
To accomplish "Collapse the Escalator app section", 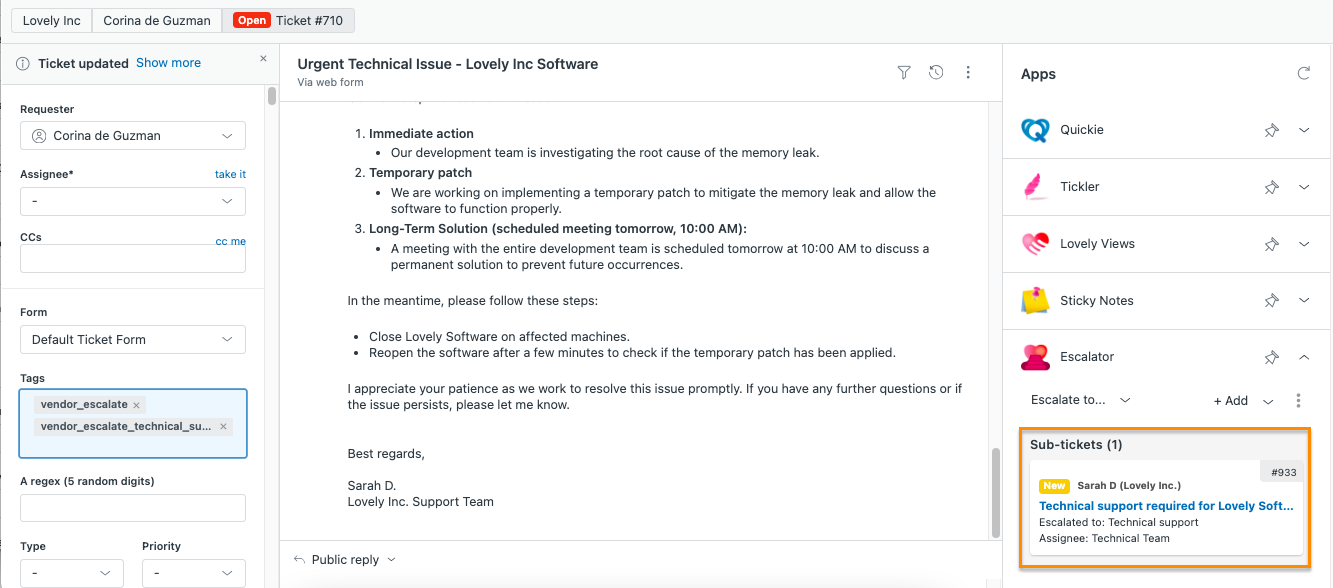I will tap(1304, 357).
